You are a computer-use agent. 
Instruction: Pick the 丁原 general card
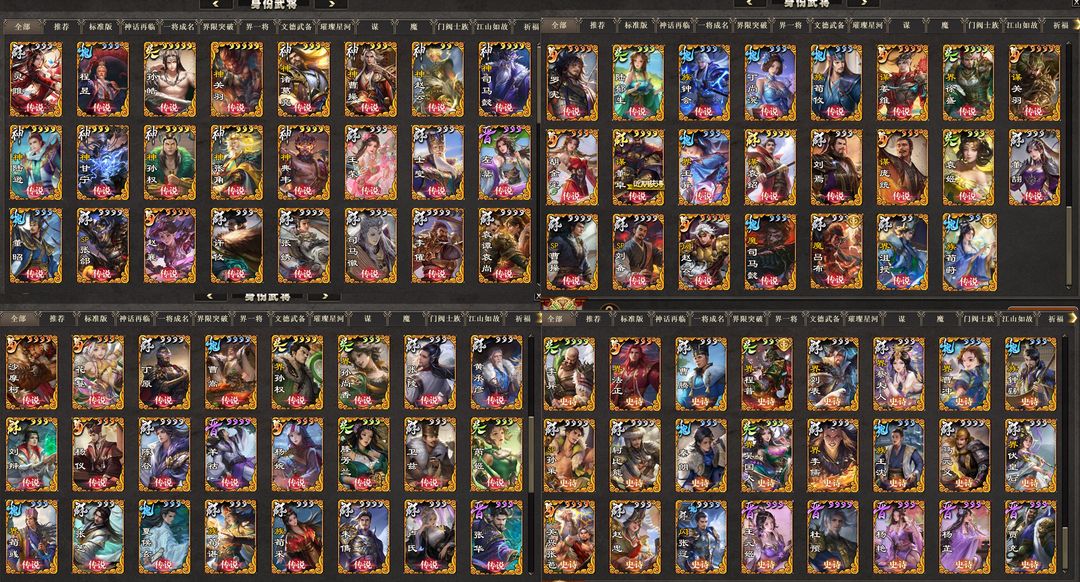(x=164, y=373)
